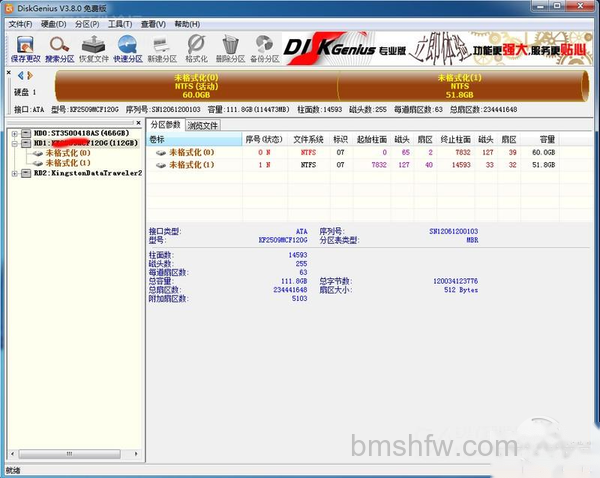The image size is (600, 478).
Task: Click the 保存更改 save changes icon
Action: pyautogui.click(x=25, y=49)
